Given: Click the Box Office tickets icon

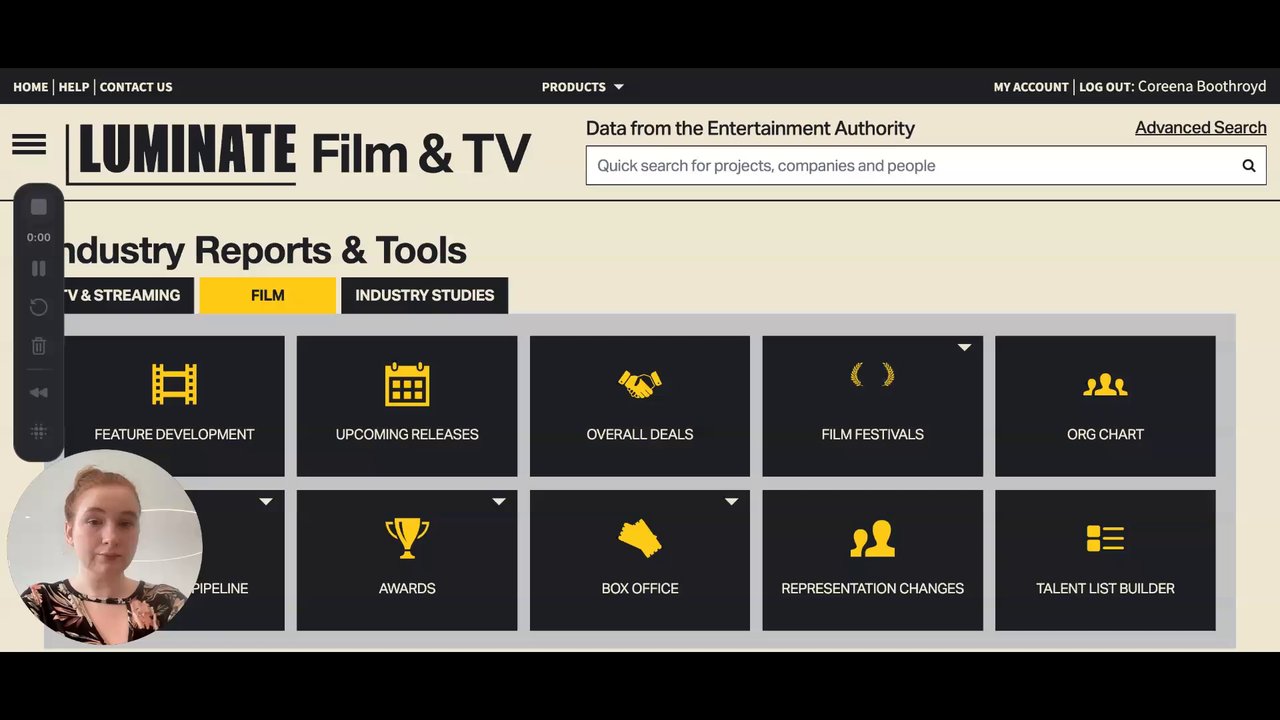Looking at the screenshot, I should [x=640, y=538].
